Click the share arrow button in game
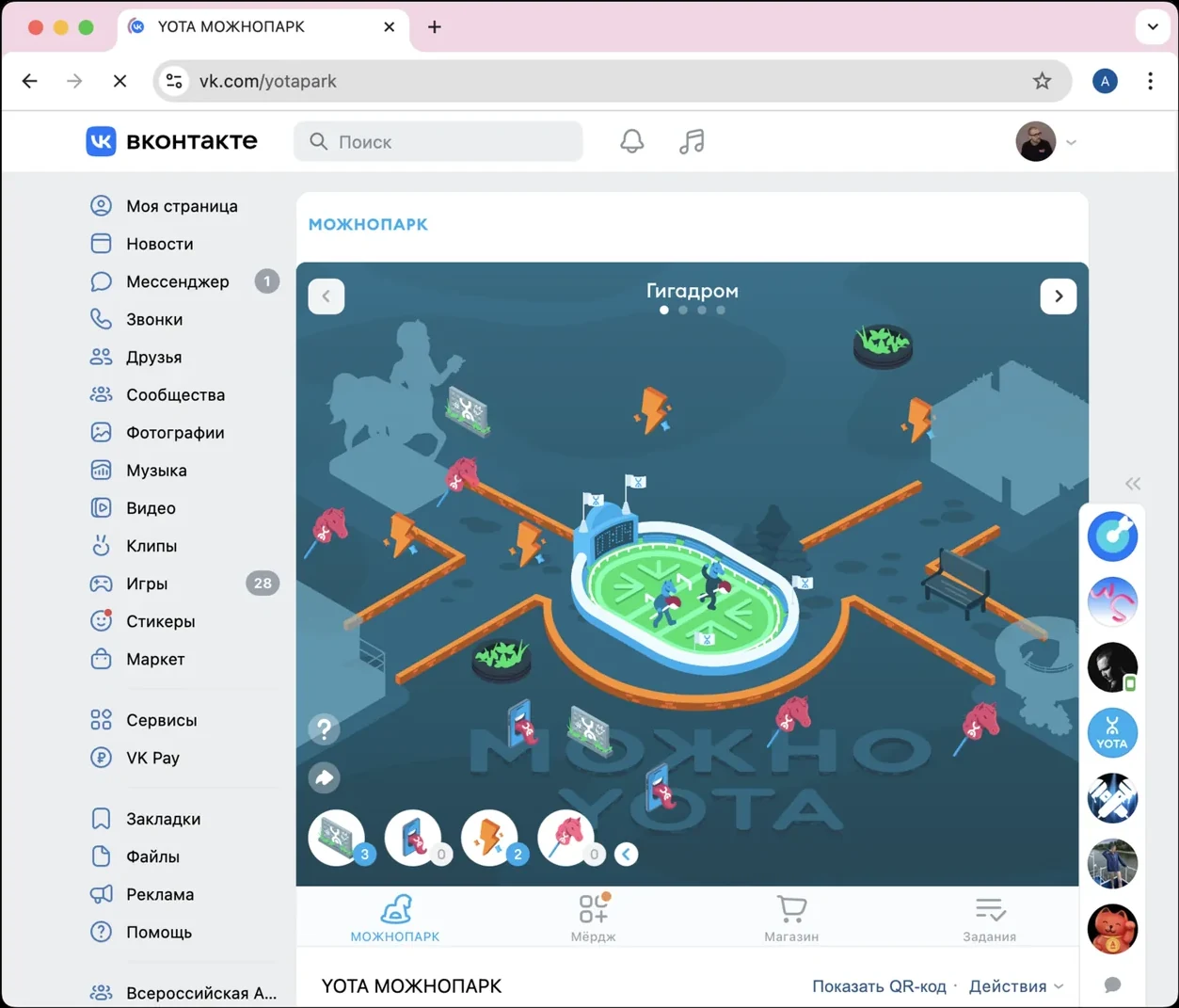 [x=325, y=777]
